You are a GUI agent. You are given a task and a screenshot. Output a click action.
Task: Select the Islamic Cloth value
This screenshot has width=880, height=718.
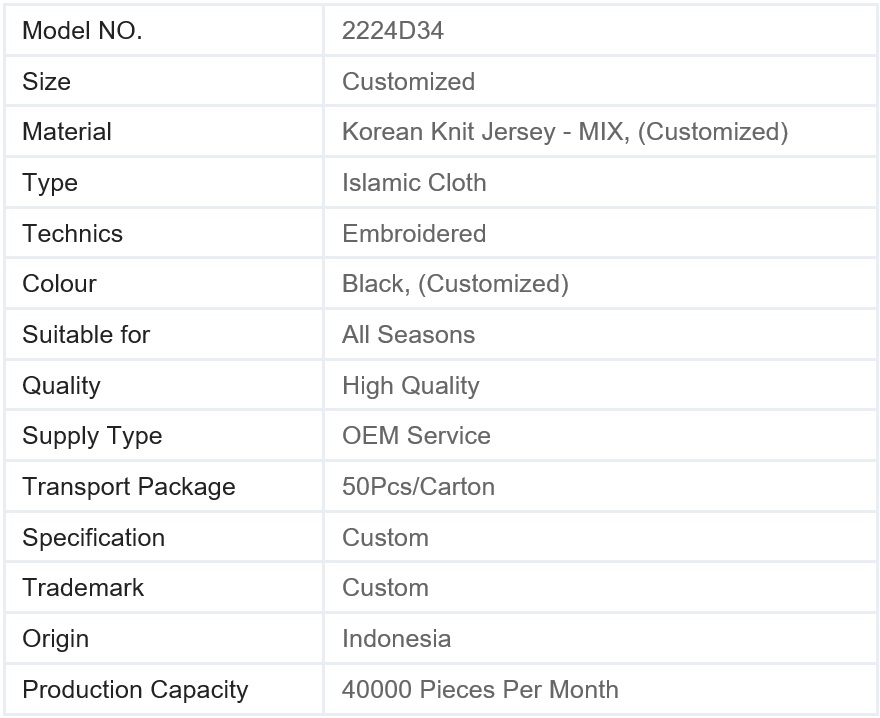(414, 182)
